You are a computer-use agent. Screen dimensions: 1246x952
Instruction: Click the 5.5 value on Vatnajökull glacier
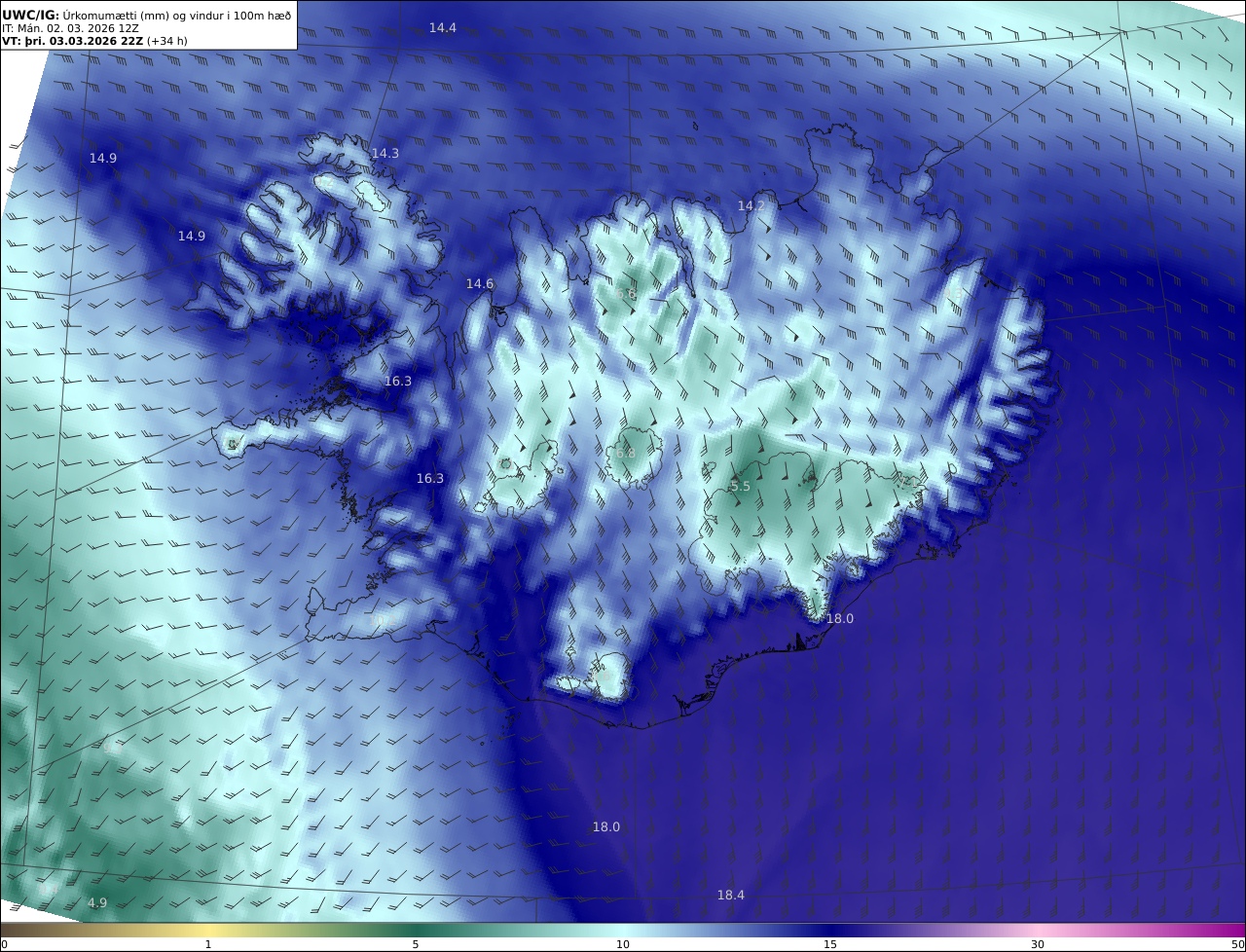pos(741,486)
